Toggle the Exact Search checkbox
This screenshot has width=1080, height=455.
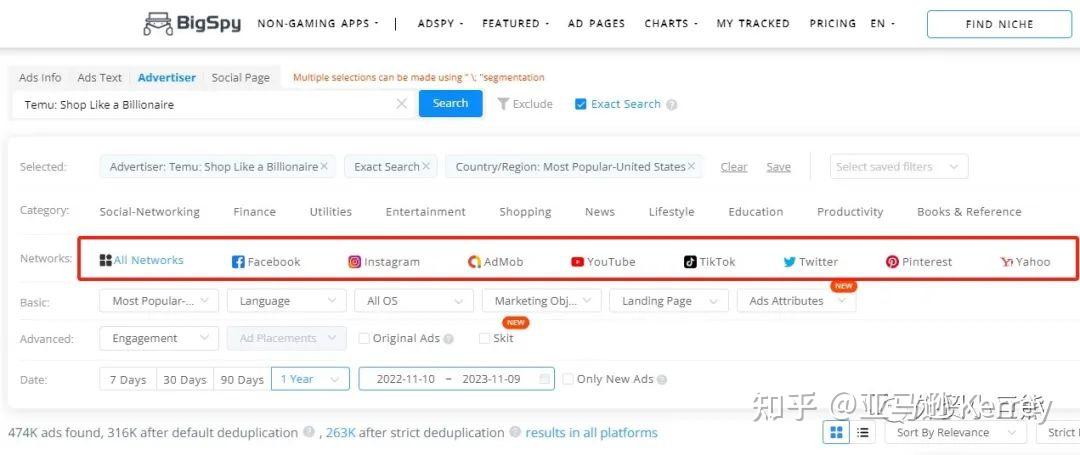pyautogui.click(x=580, y=104)
